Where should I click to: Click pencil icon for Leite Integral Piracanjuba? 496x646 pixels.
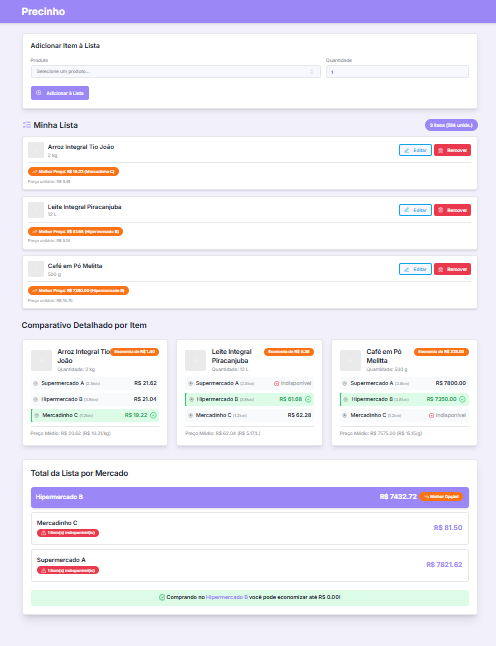pos(407,210)
